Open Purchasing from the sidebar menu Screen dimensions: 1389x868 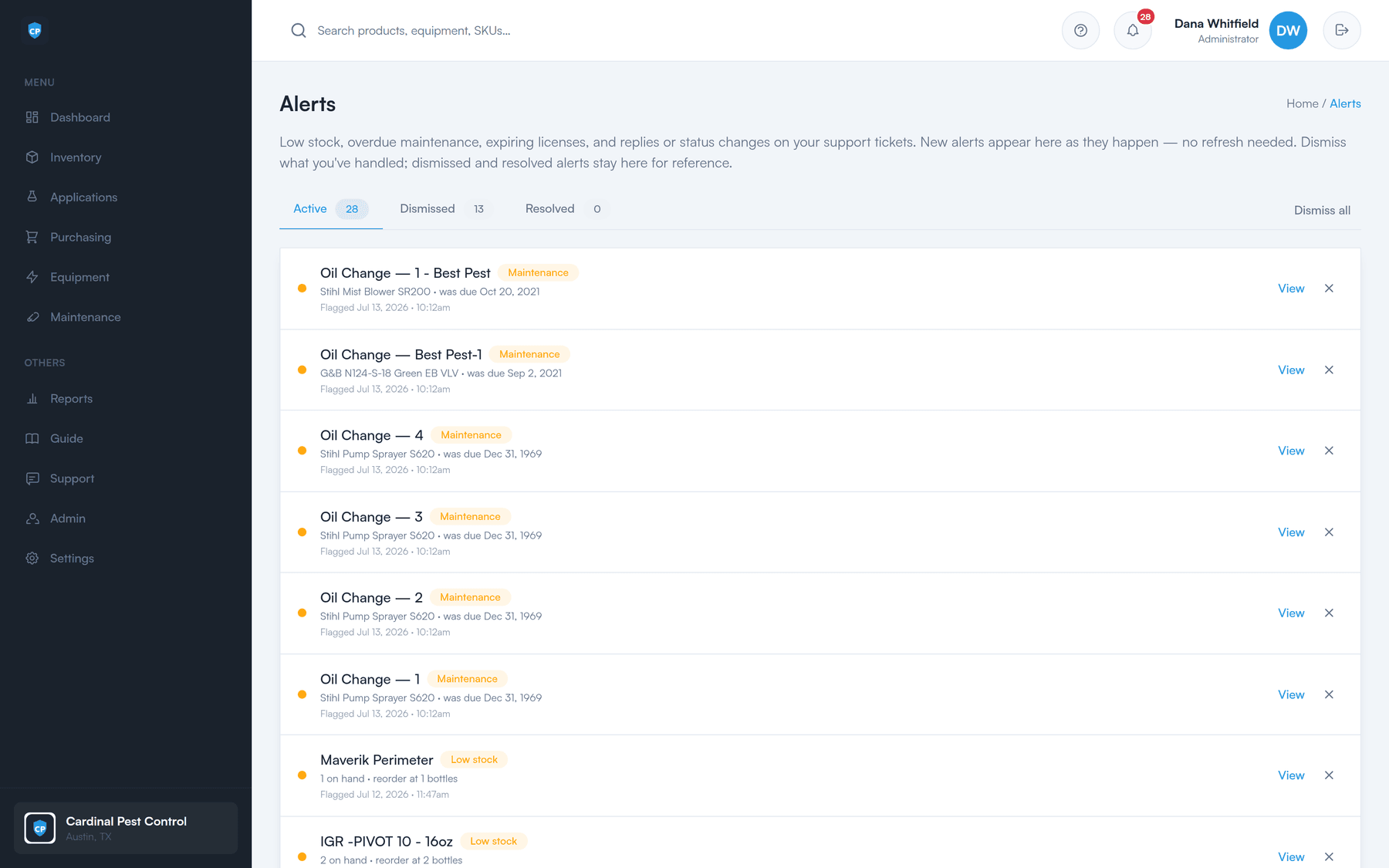click(80, 237)
